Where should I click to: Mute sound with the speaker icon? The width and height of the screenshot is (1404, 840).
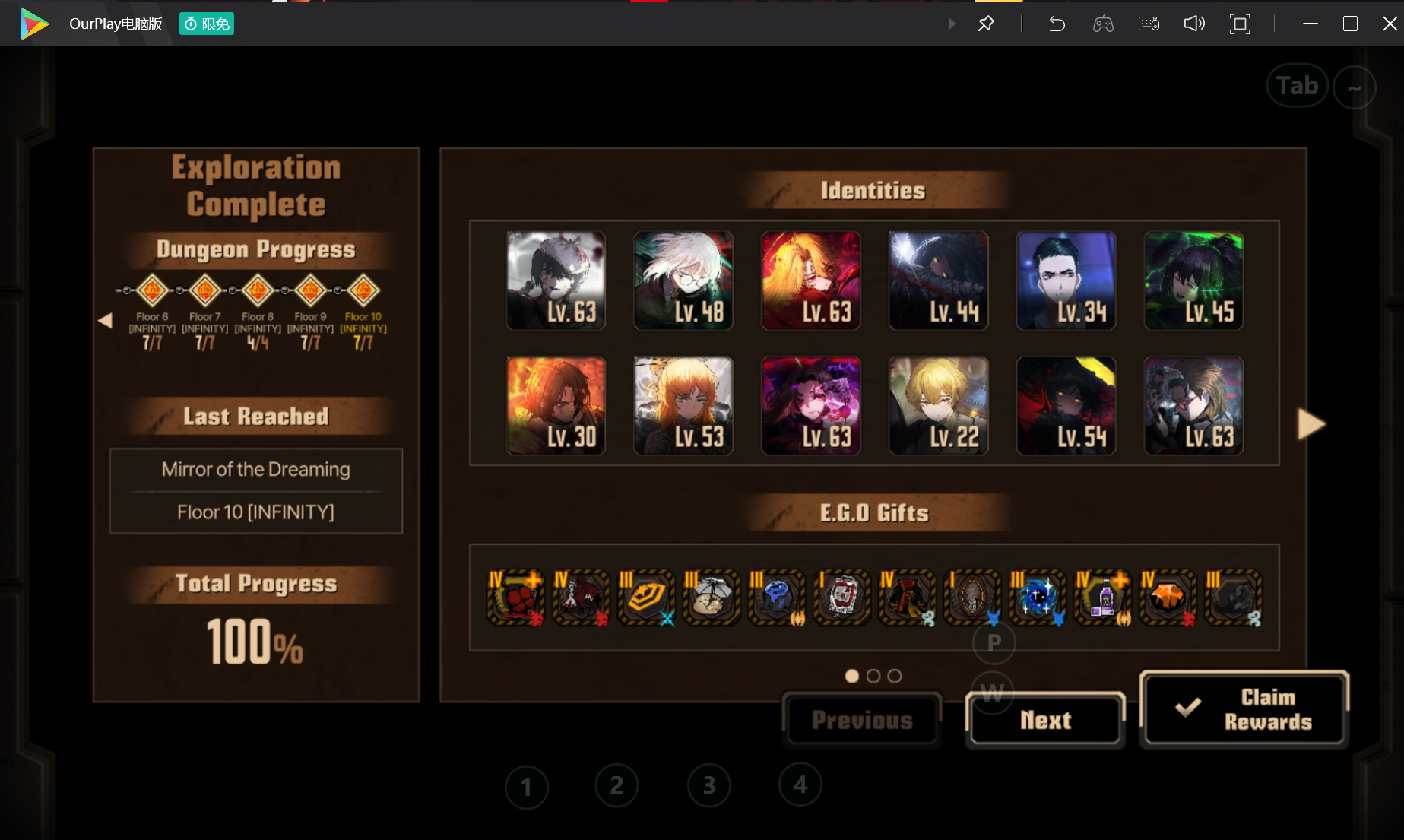tap(1194, 24)
